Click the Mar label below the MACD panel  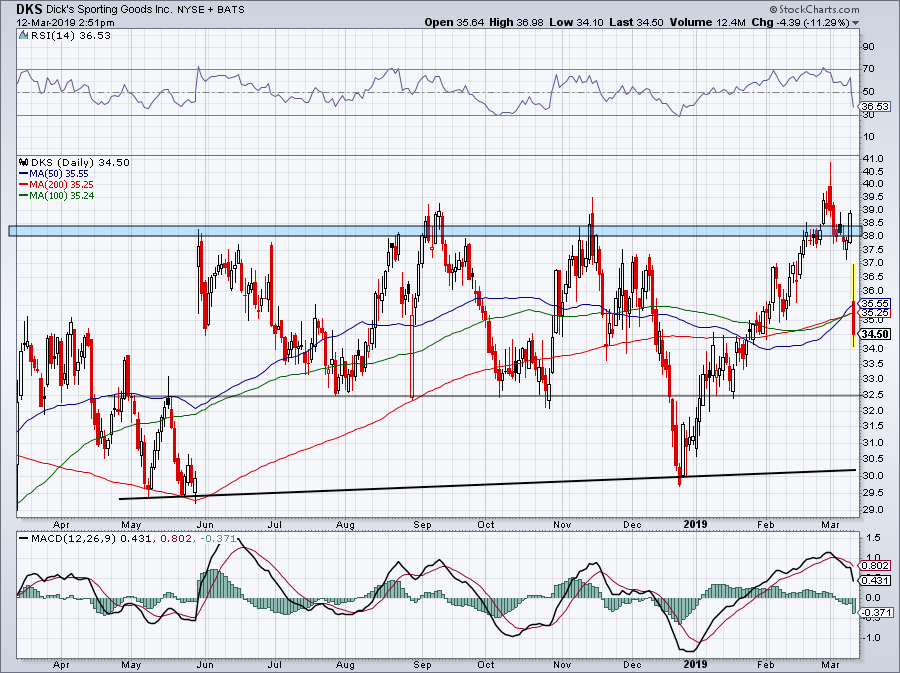click(x=831, y=664)
